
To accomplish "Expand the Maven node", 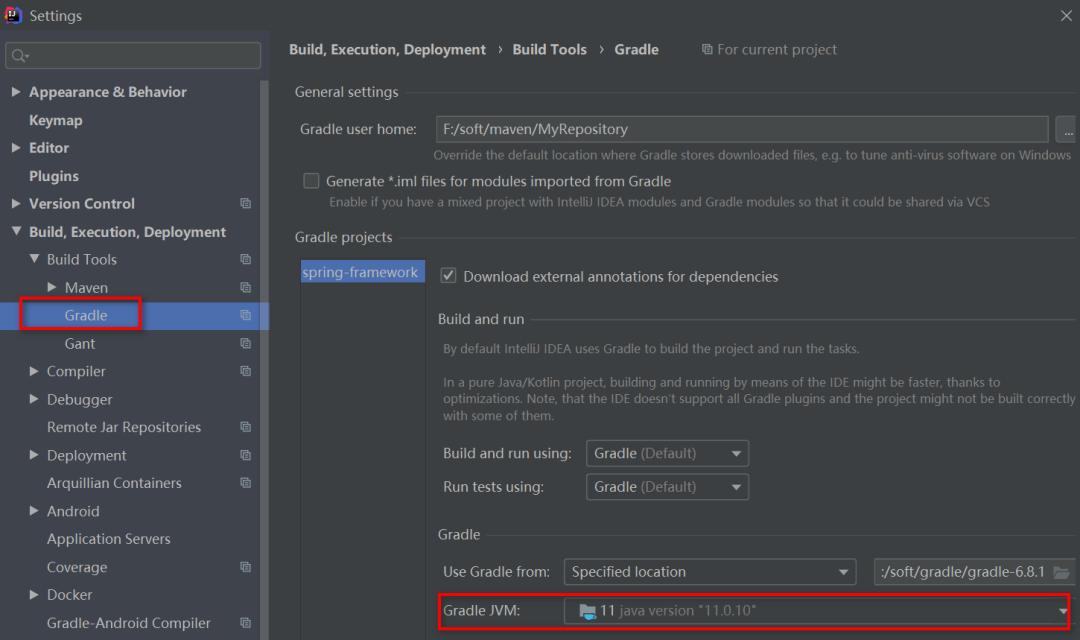I will click(x=52, y=287).
